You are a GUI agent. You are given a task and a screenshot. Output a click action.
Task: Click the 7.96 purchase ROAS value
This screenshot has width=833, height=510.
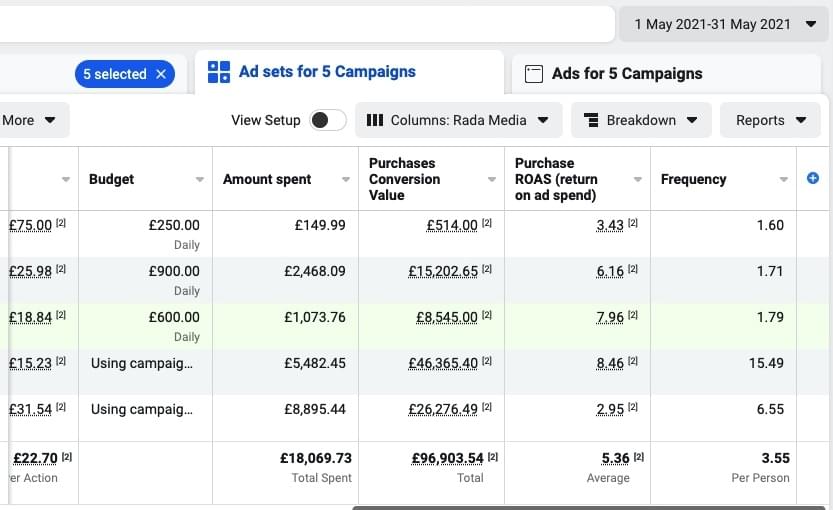click(x=610, y=317)
